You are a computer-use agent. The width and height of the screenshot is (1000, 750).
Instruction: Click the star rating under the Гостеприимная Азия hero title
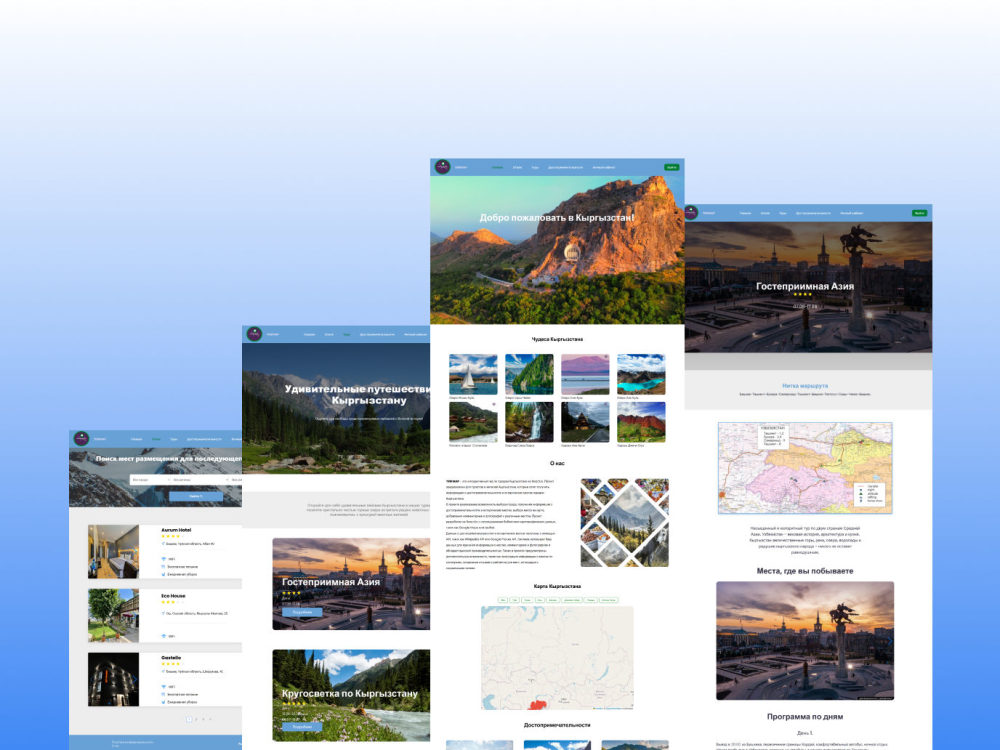pos(802,295)
